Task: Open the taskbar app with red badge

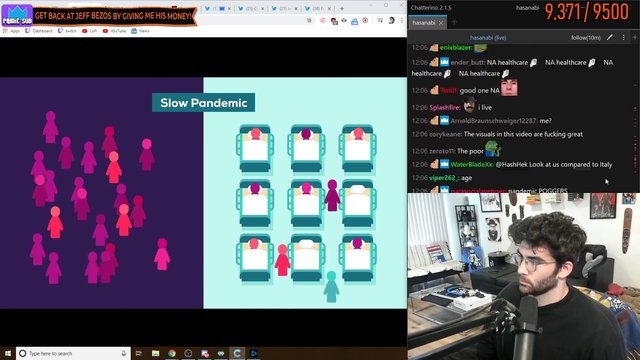Action: 205,353
